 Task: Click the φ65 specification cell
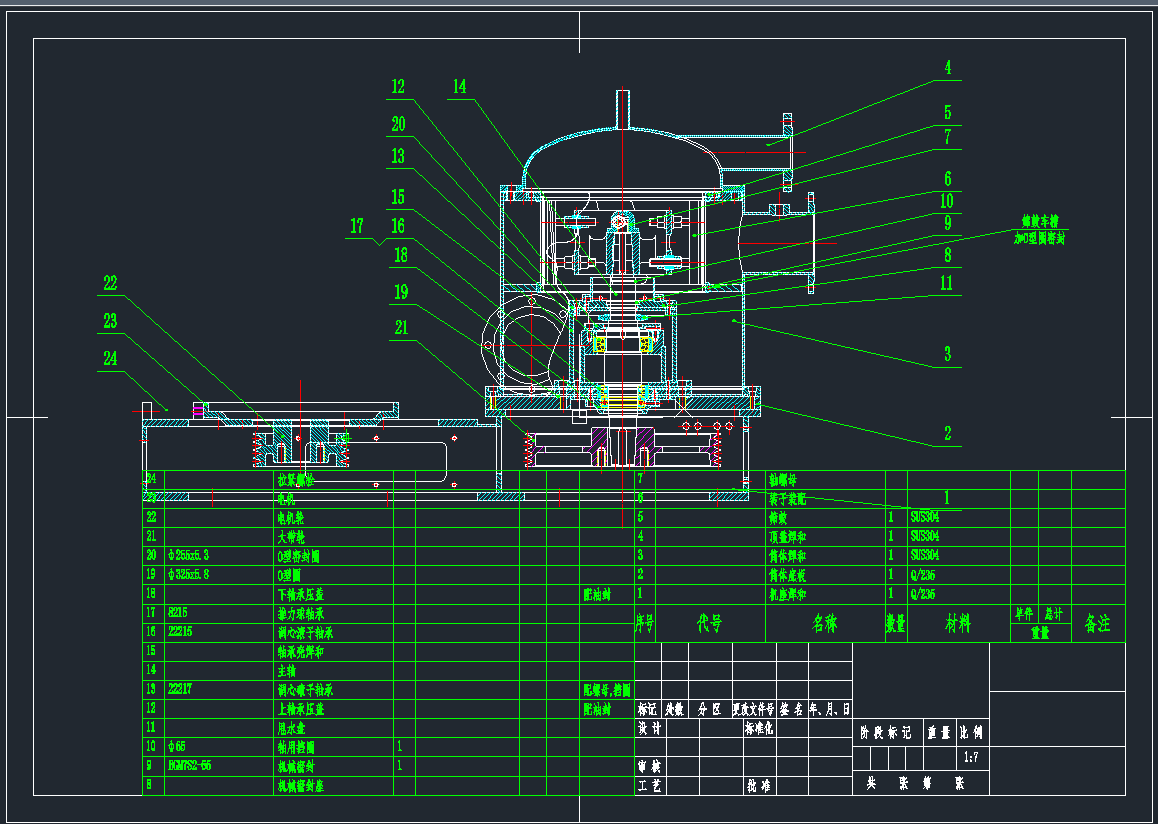(x=178, y=746)
